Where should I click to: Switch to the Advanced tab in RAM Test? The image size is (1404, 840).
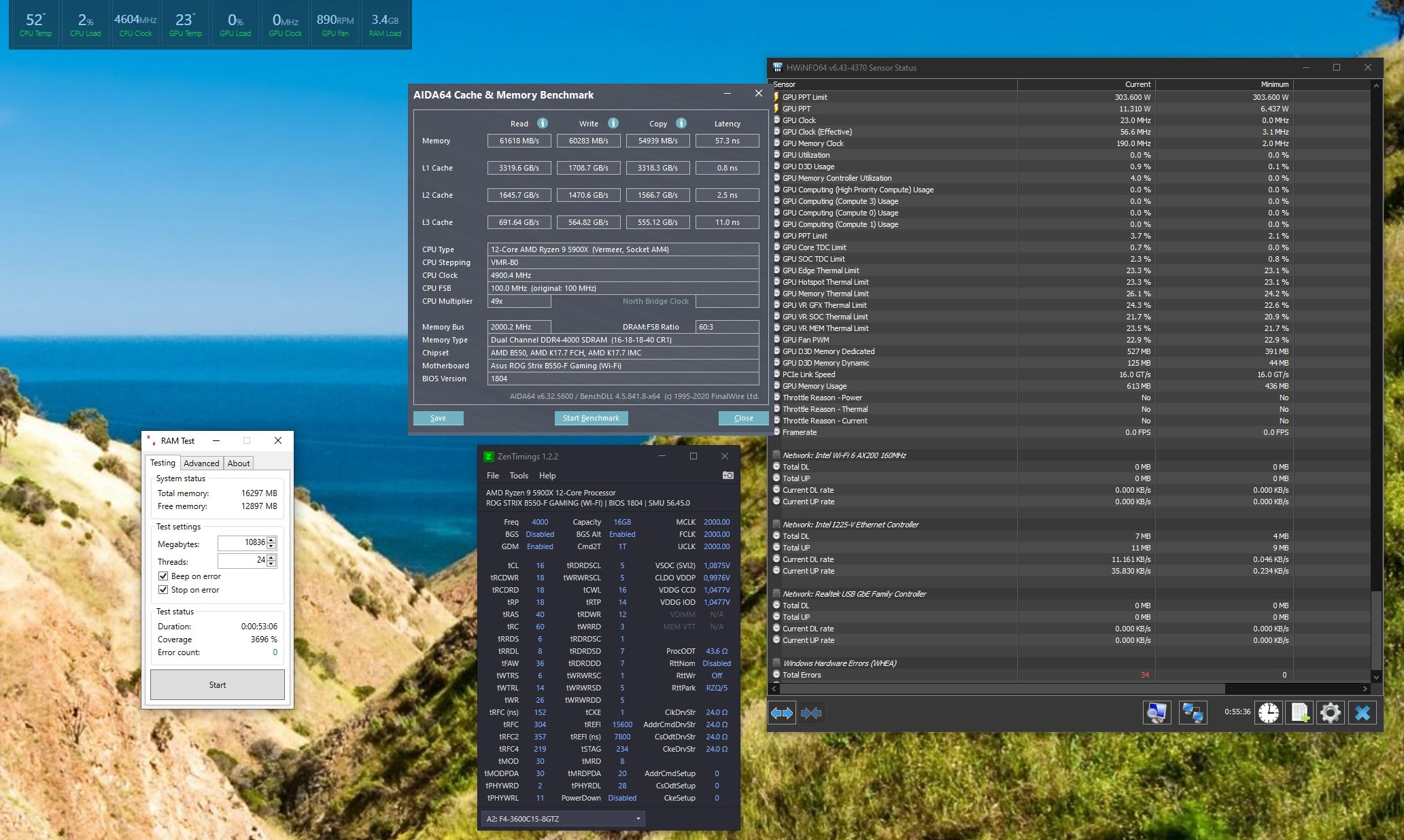[x=201, y=463]
